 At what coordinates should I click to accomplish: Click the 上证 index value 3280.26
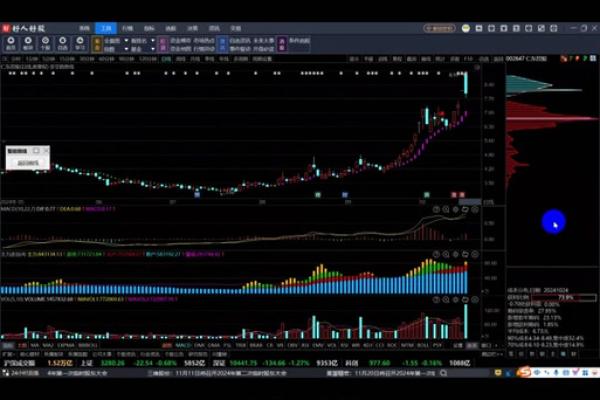coord(112,363)
